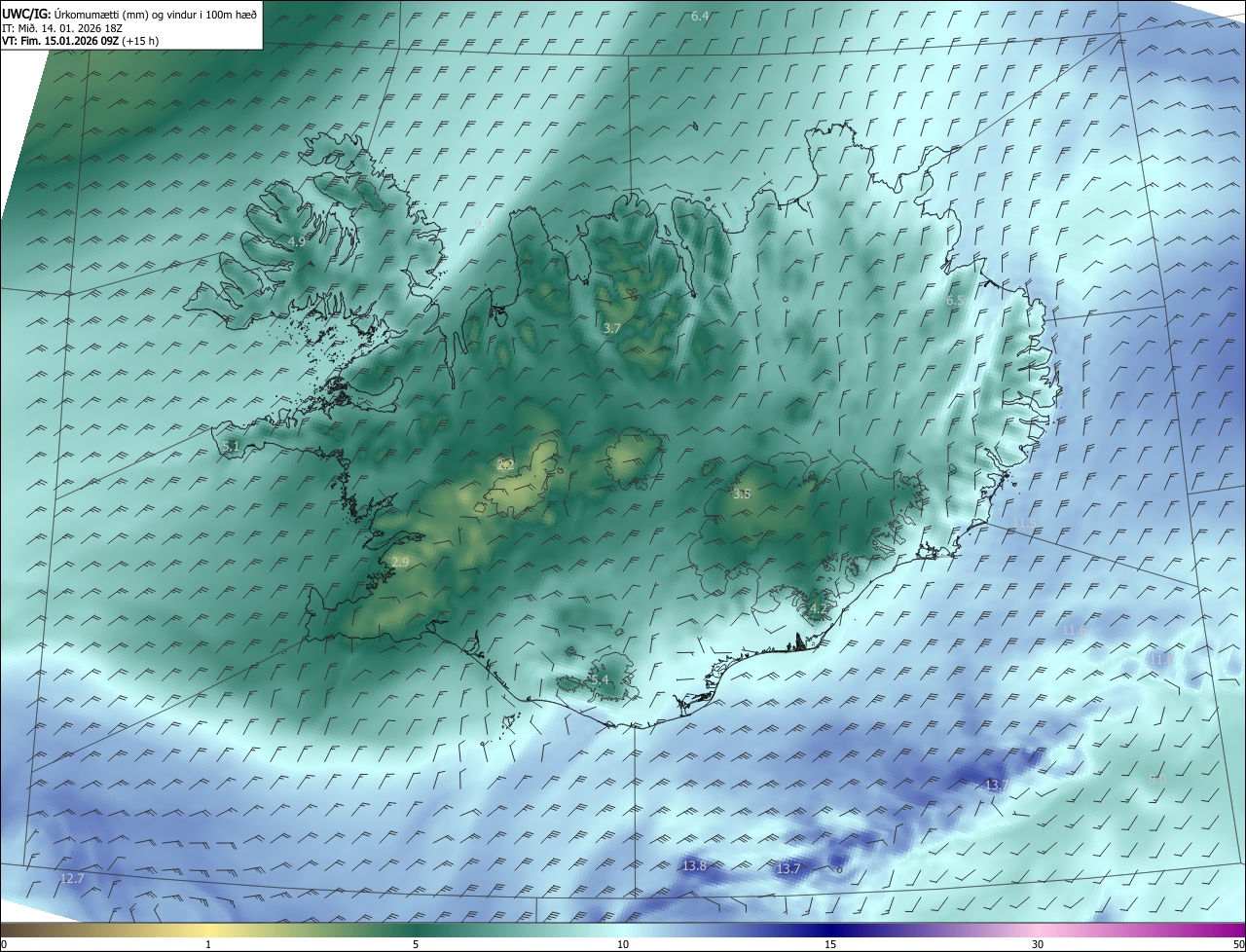The width and height of the screenshot is (1246, 952).
Task: Click the 5 tick on the color scale
Action: pyautogui.click(x=416, y=944)
